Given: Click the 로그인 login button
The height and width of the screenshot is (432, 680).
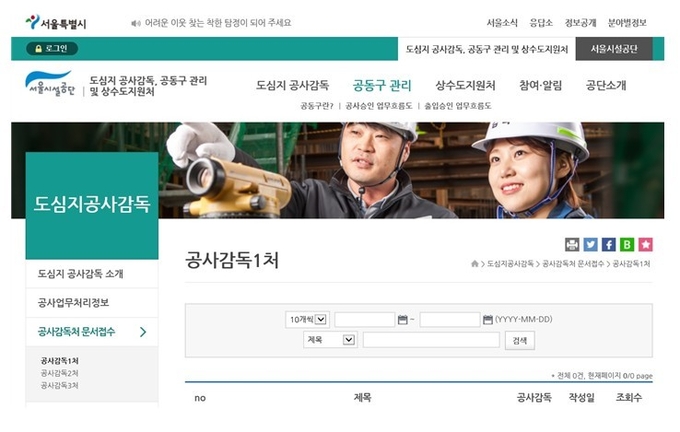Looking at the screenshot, I should [x=52, y=49].
